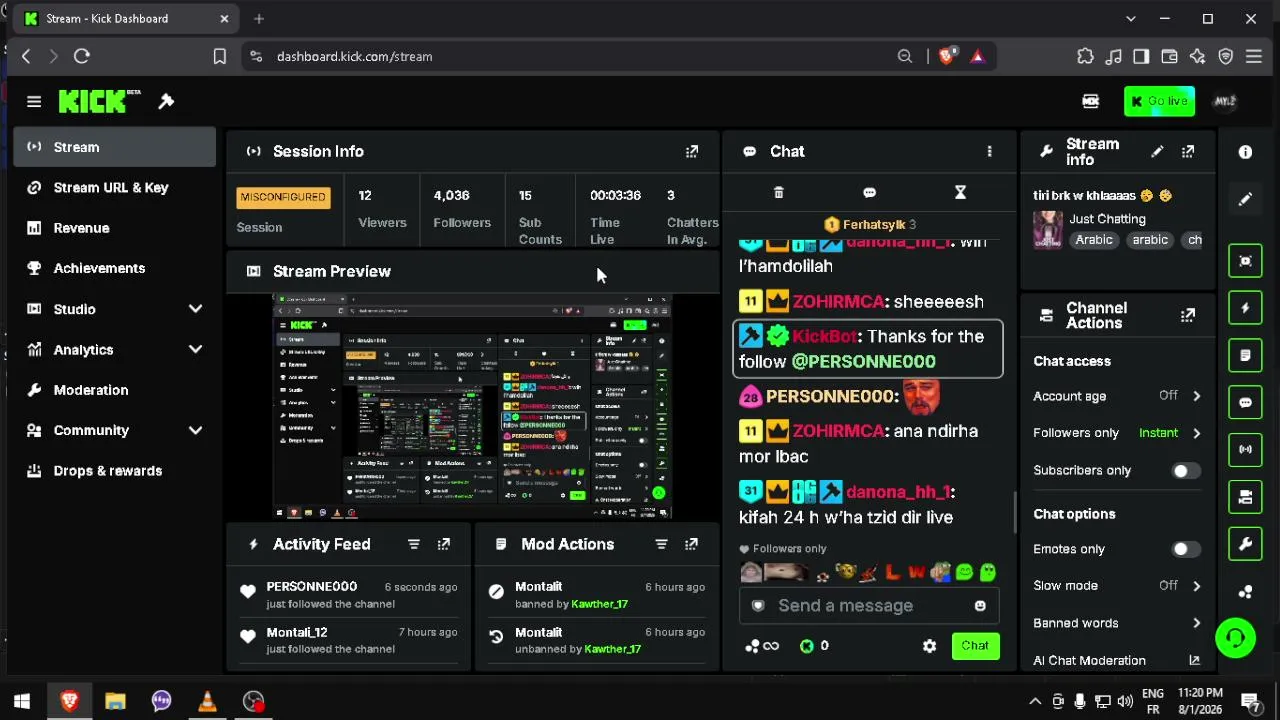Screen dimensions: 1280x720
Task: Pop out the Stream info panel
Action: pyautogui.click(x=1188, y=152)
